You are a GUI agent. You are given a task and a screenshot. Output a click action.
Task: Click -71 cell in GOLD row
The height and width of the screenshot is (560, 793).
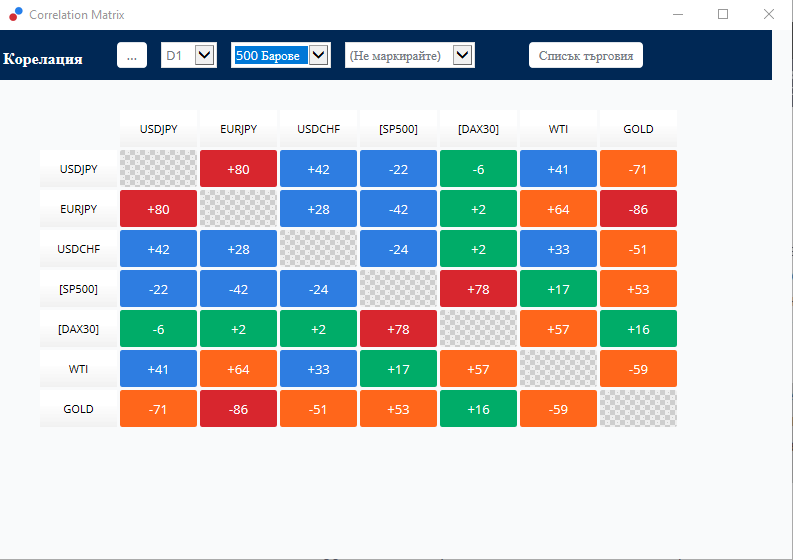coord(158,409)
